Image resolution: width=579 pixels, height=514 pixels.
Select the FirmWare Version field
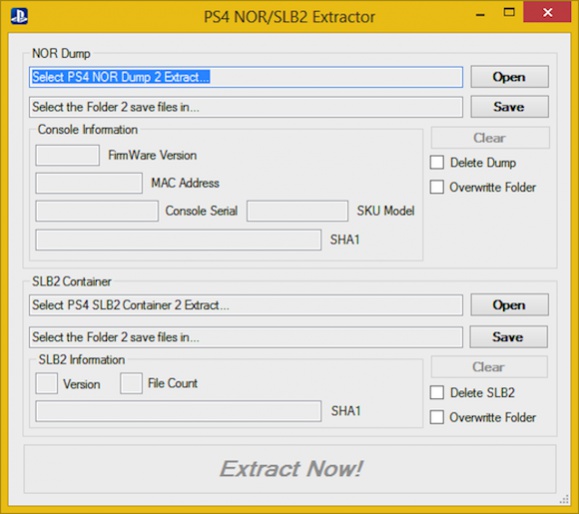[68, 155]
